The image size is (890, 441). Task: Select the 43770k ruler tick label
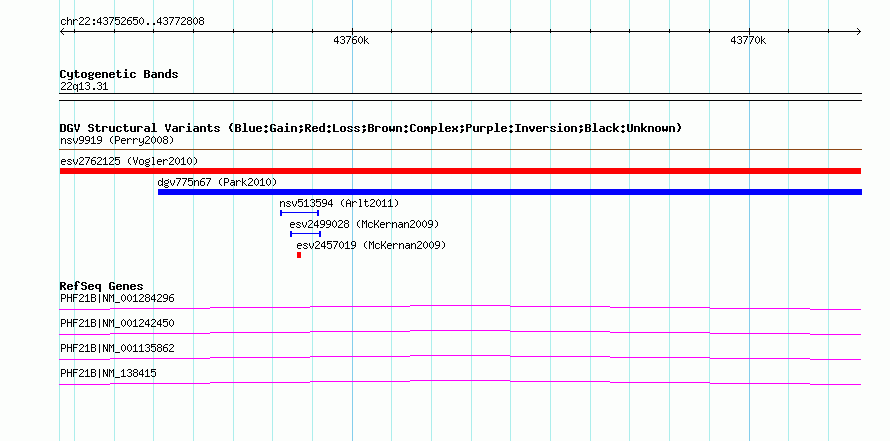748,40
